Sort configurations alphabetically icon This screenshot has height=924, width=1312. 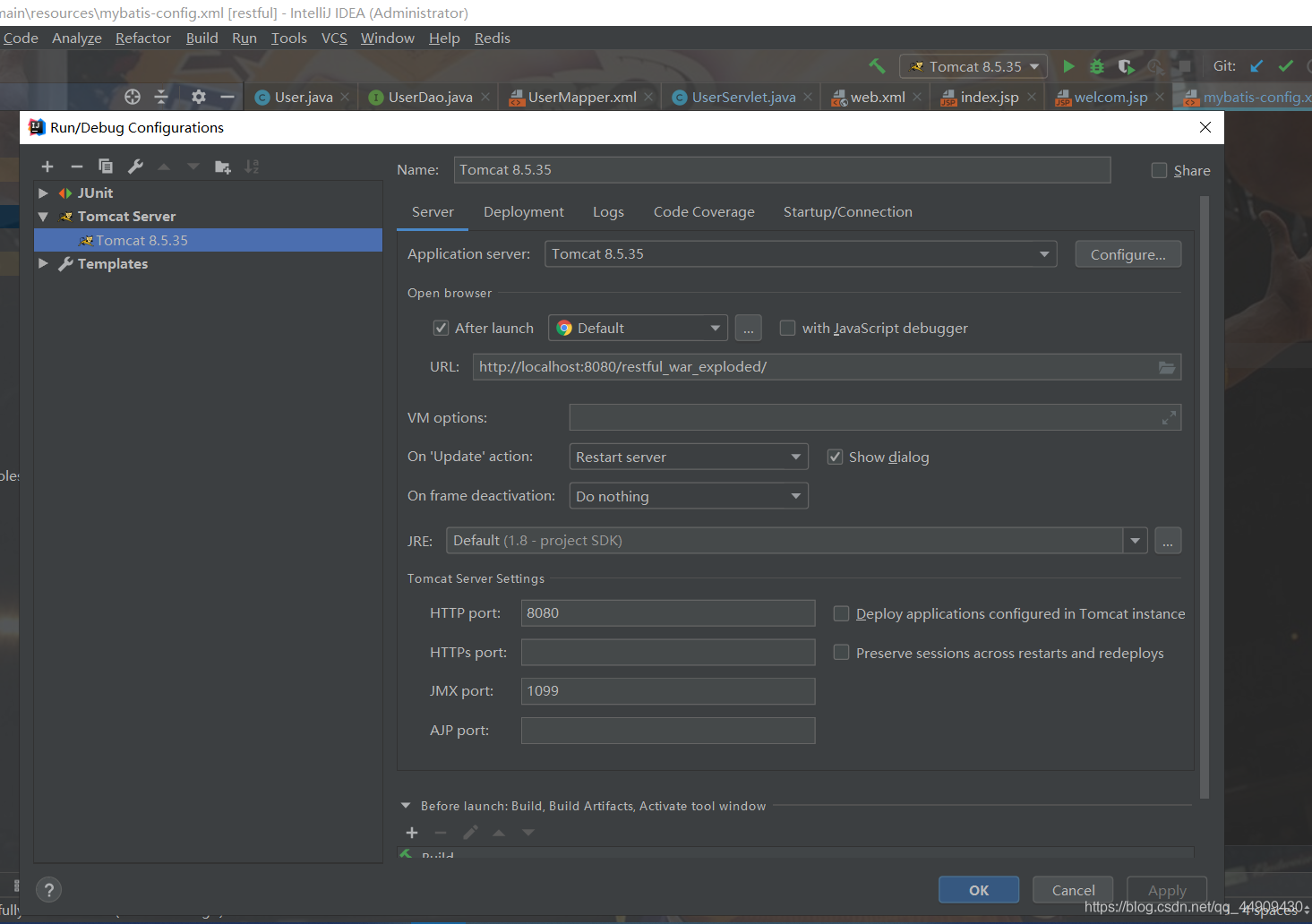point(253,167)
